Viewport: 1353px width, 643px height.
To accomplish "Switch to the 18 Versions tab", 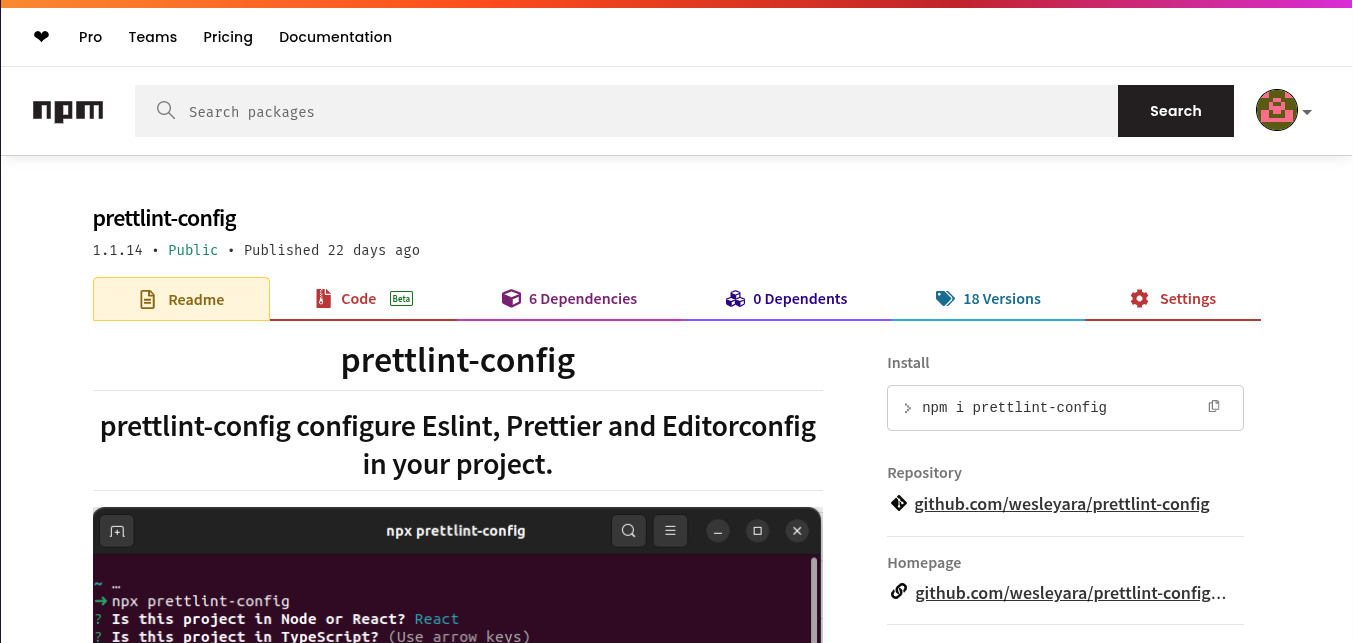I will pyautogui.click(x=1002, y=298).
